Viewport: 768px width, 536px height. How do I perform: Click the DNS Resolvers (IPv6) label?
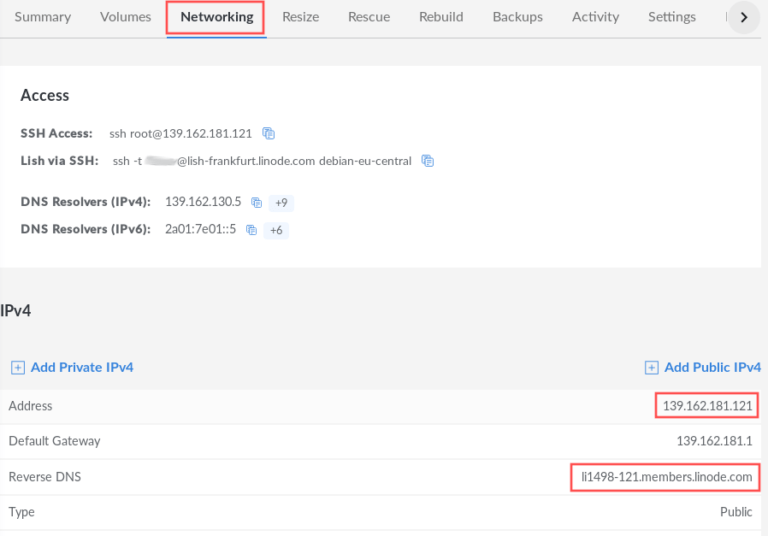point(85,229)
